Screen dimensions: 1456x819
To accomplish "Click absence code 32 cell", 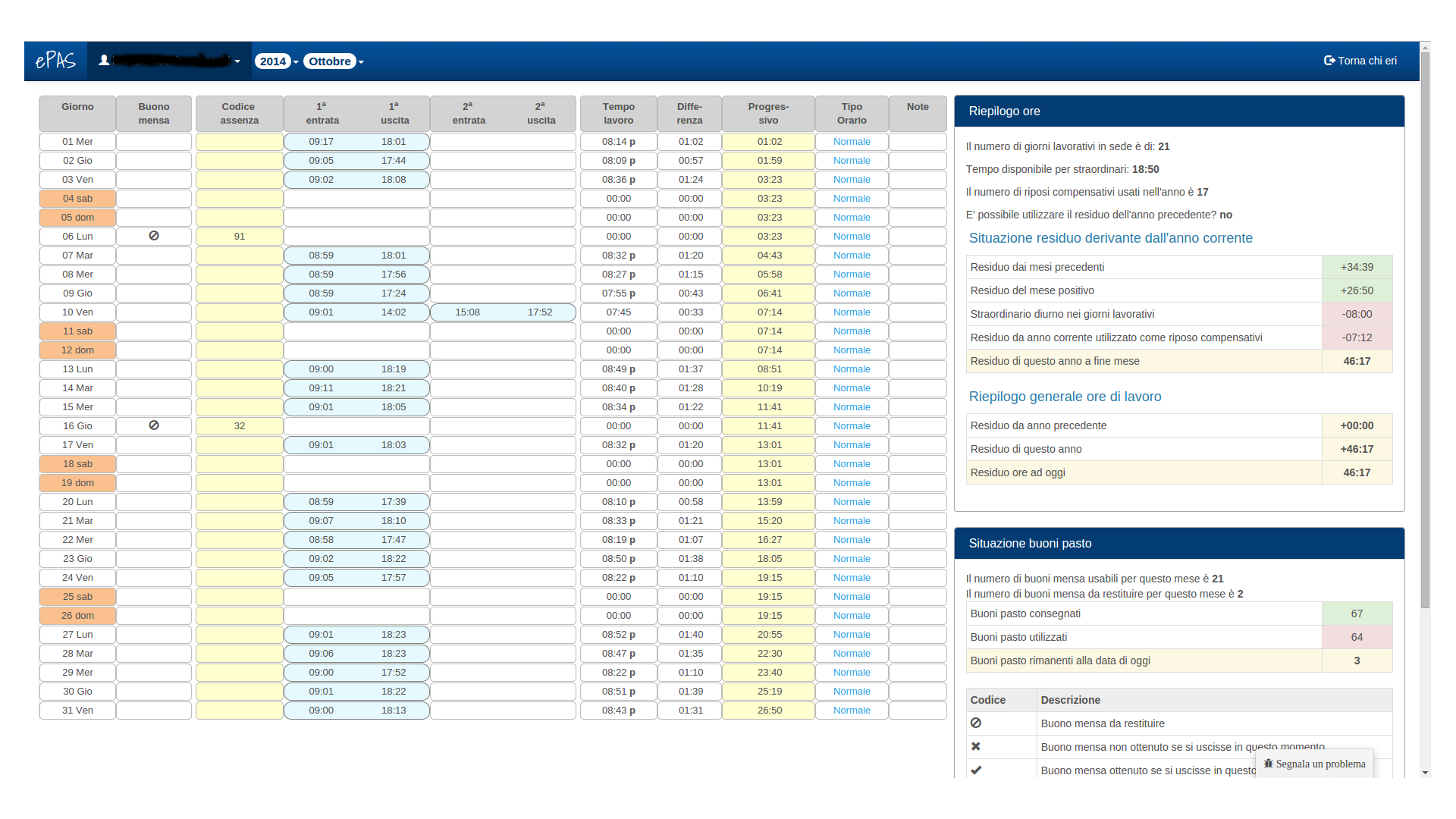I will [x=240, y=426].
